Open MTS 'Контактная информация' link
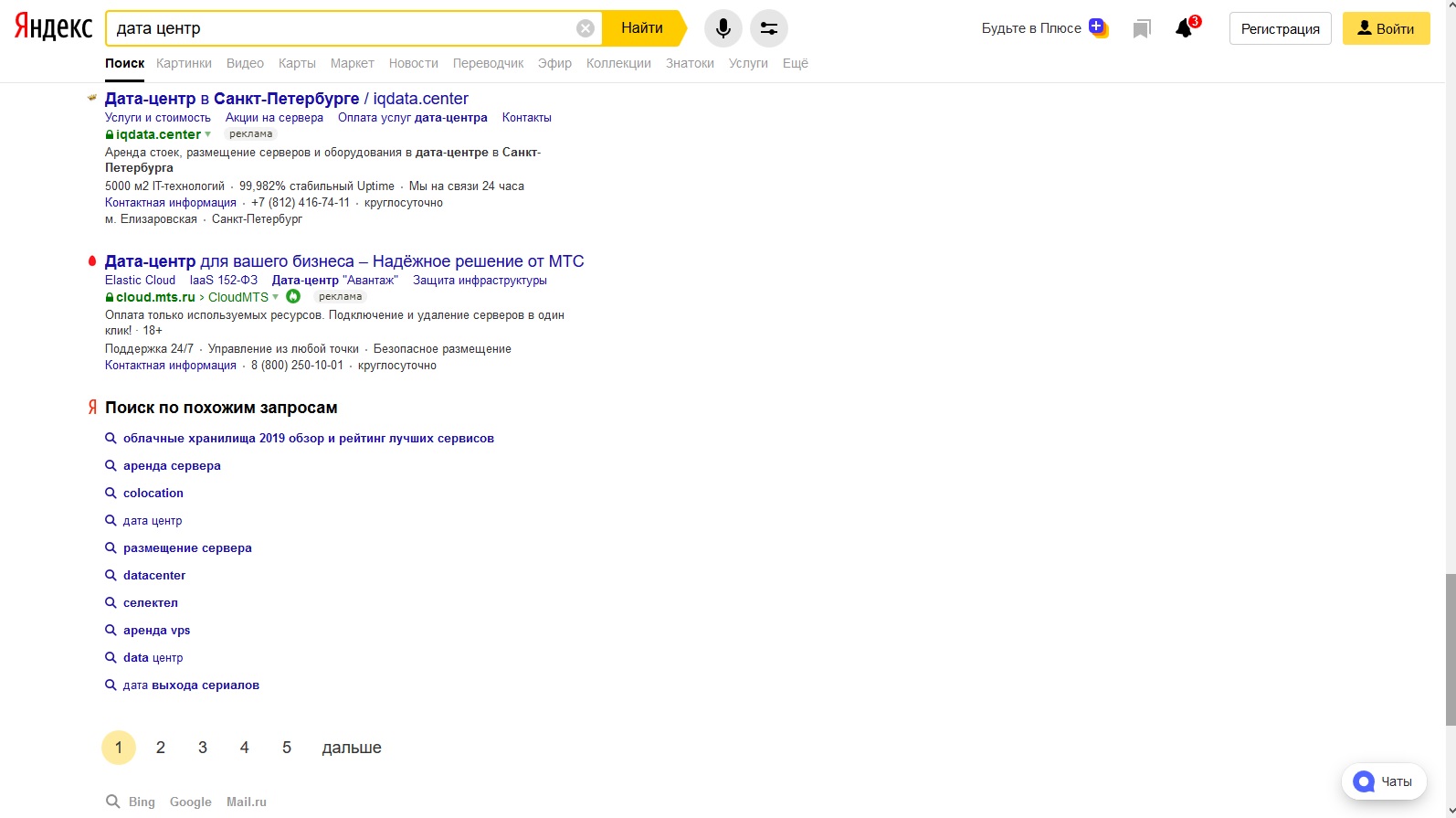 171,366
